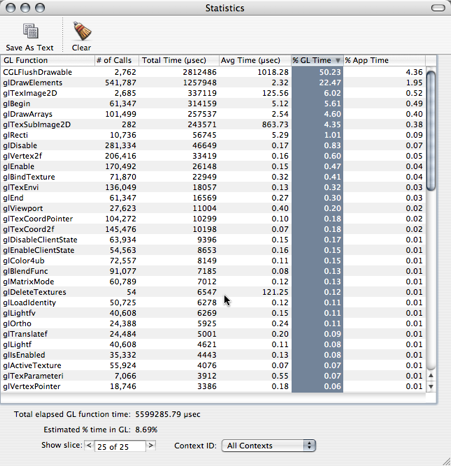Select the glEnableClientState row
The image size is (451, 466).
(213, 250)
